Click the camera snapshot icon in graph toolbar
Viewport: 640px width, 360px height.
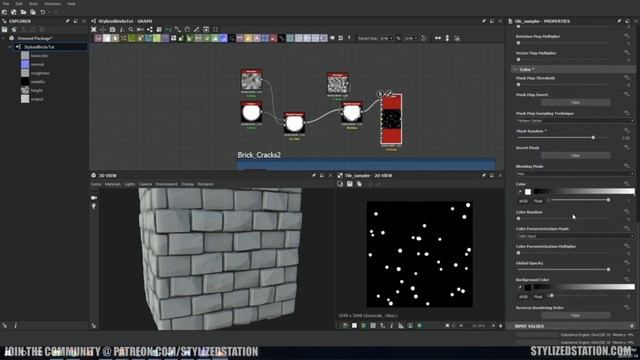pyautogui.click(x=112, y=29)
